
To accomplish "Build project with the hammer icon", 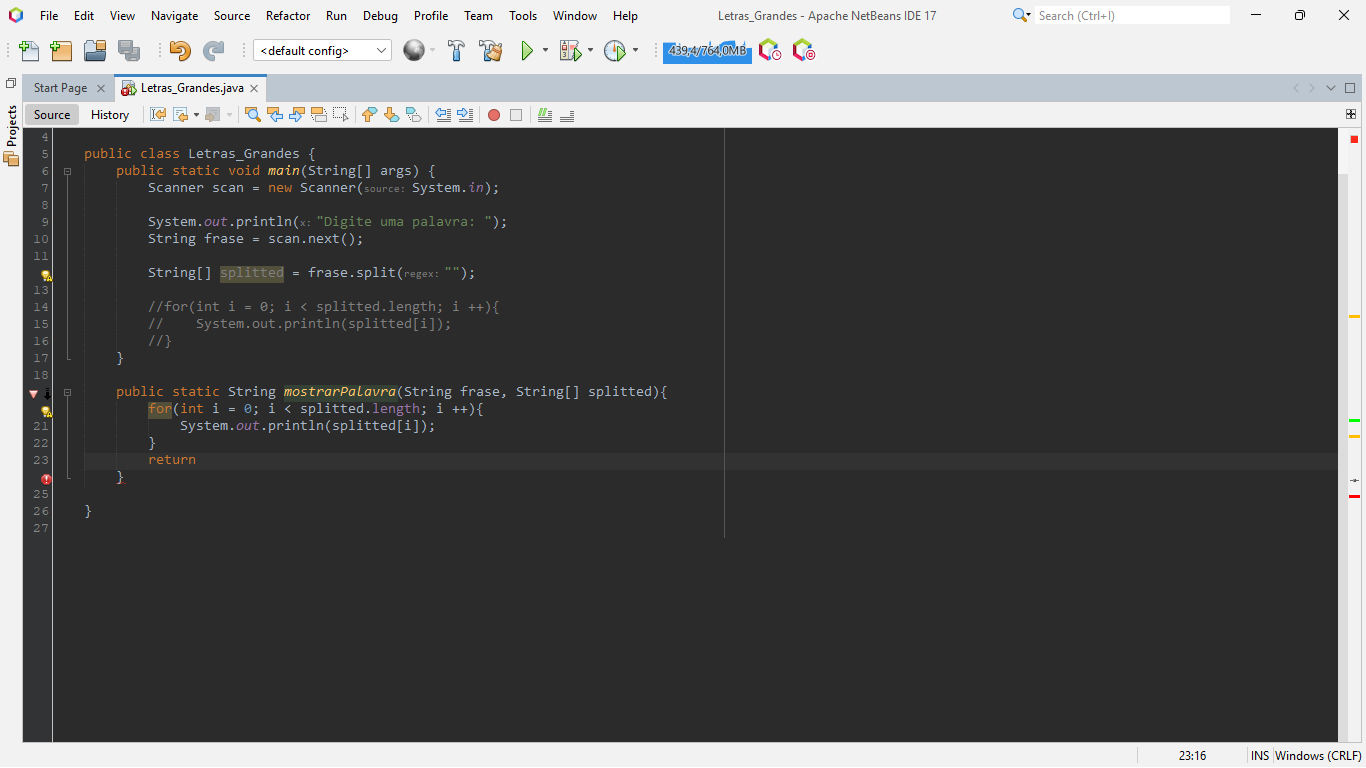I will (x=457, y=51).
